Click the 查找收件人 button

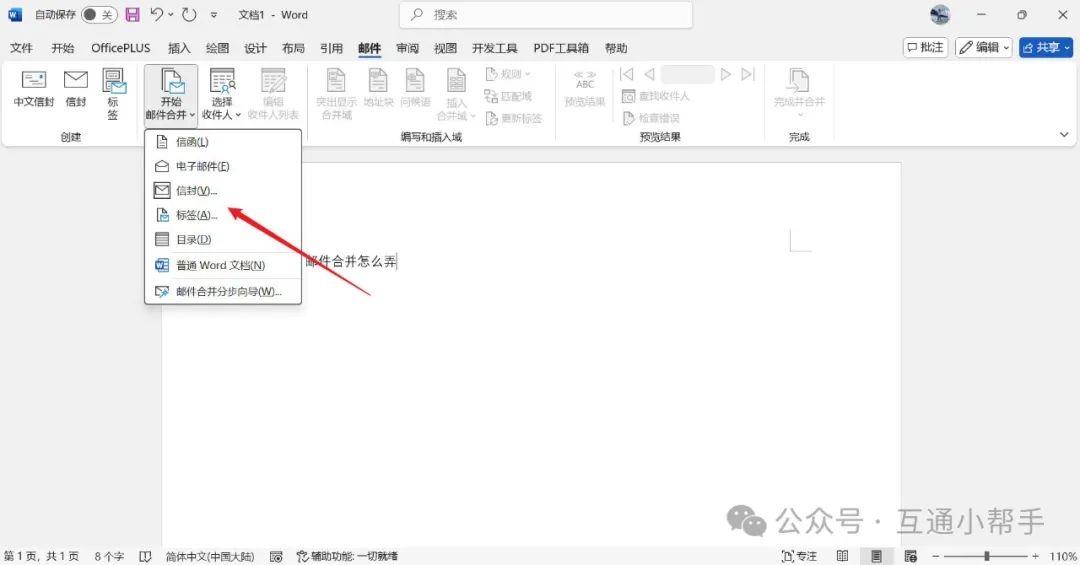pos(655,96)
